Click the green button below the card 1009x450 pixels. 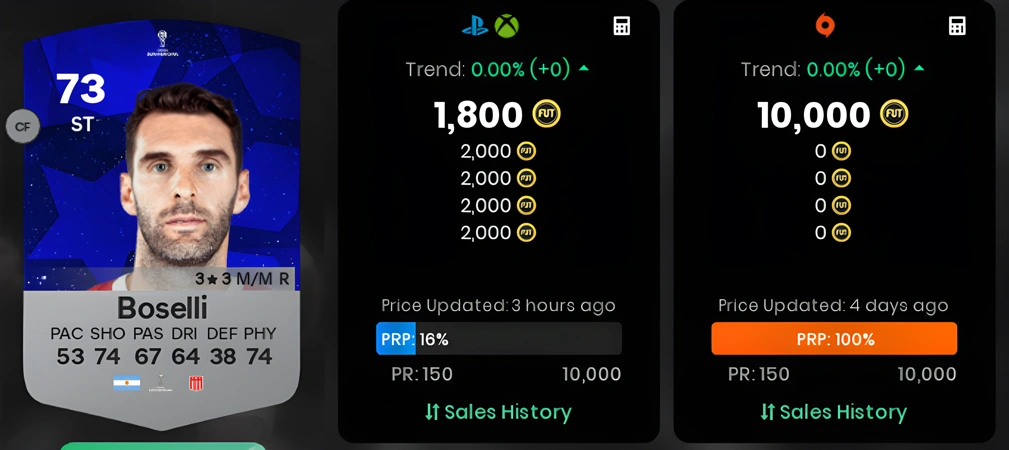[x=163, y=446]
